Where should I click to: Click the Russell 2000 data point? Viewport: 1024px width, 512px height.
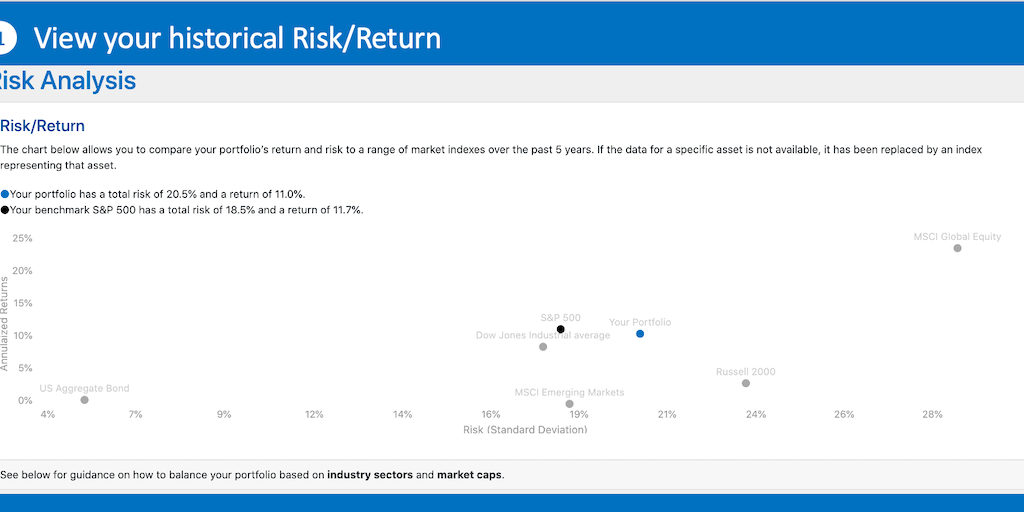[x=746, y=383]
